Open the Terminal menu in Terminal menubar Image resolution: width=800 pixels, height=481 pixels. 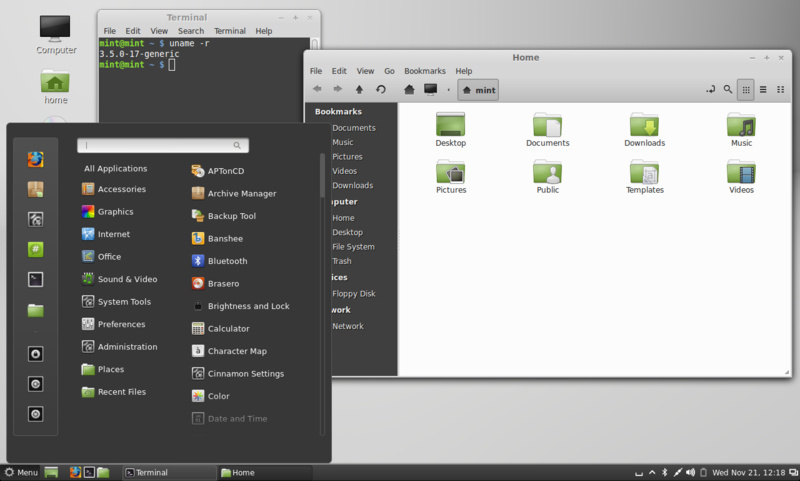[x=230, y=31]
